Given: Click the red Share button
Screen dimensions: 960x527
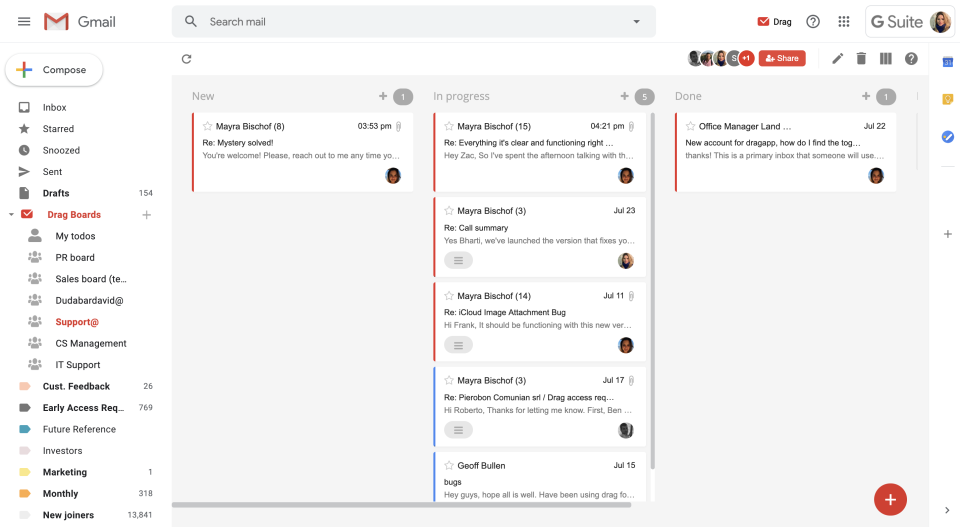Looking at the screenshot, I should point(781,59).
